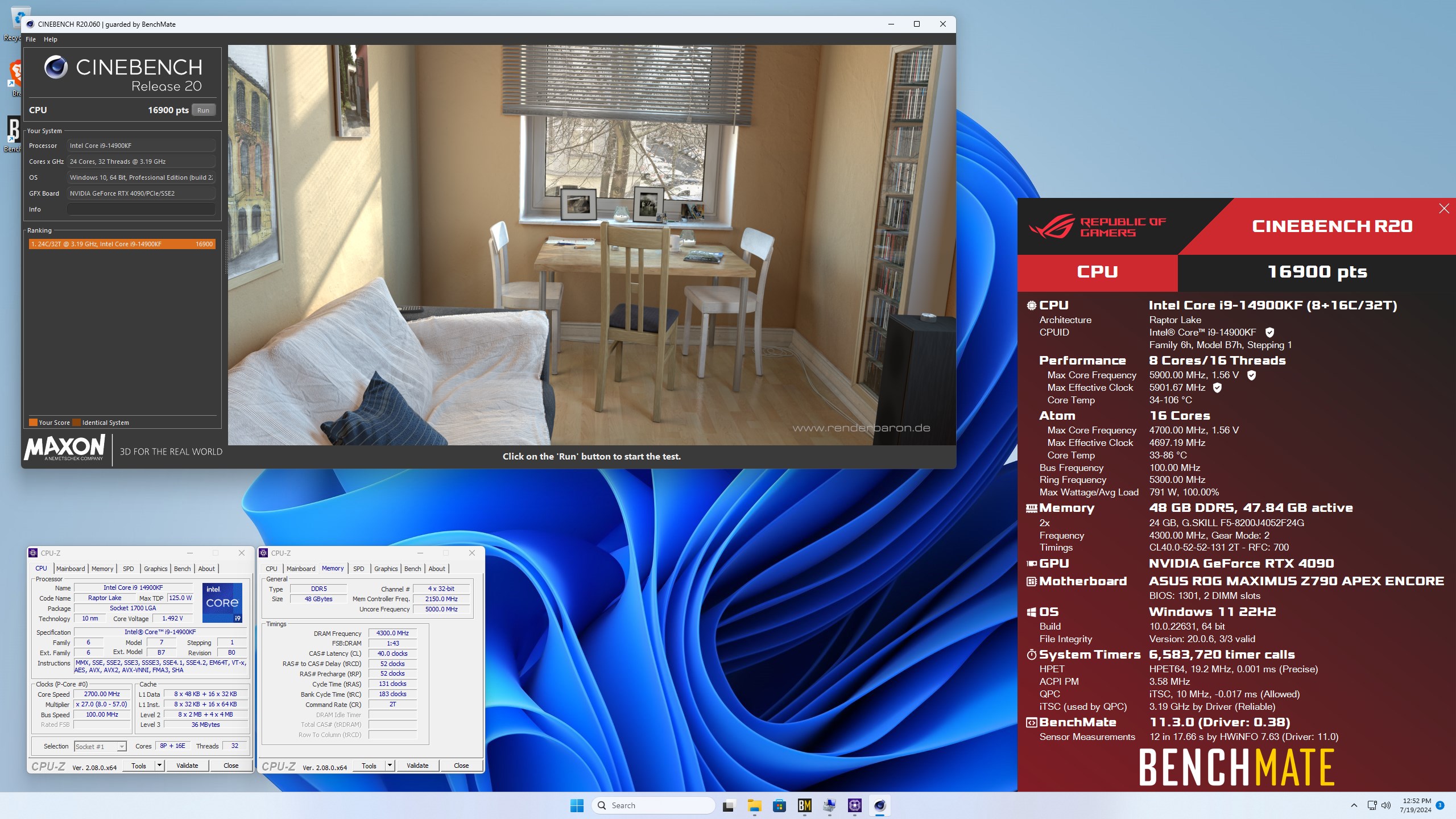Open the CPU-Z taskbar icon
The width and height of the screenshot is (1456, 819).
[x=855, y=805]
